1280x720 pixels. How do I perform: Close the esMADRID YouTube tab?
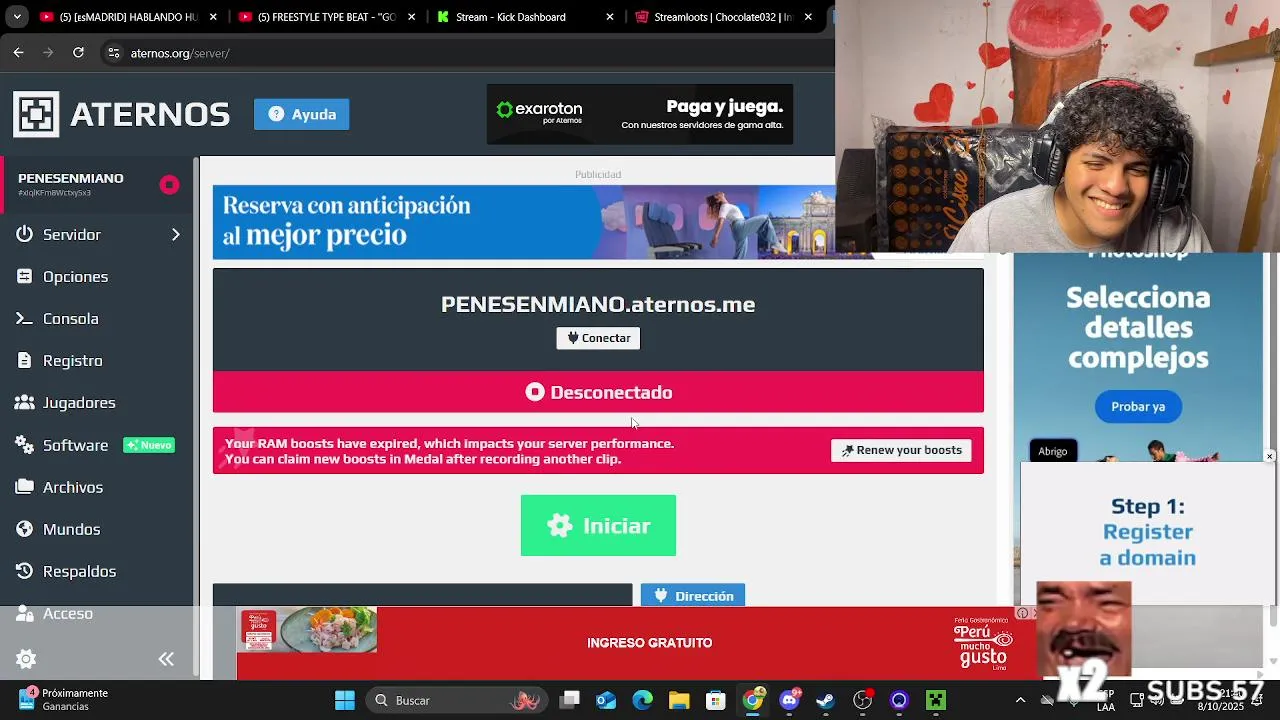pyautogui.click(x=212, y=17)
